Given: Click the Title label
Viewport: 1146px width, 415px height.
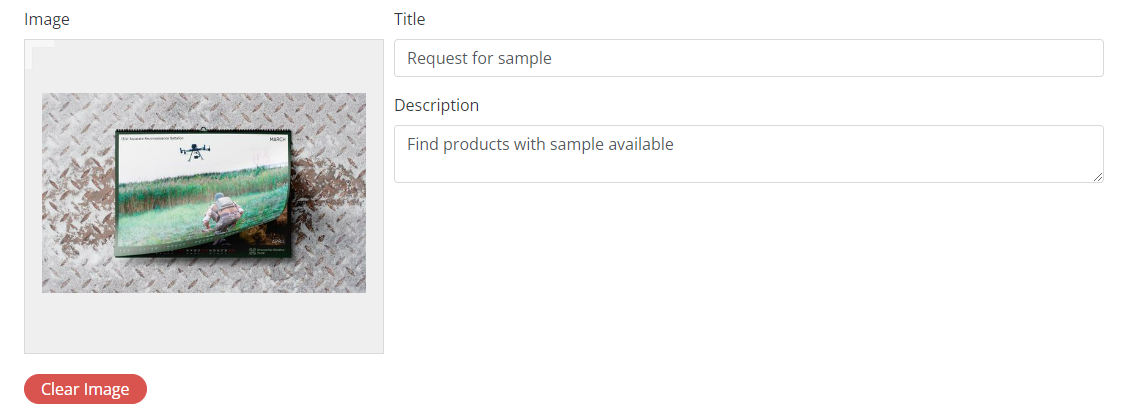Looking at the screenshot, I should [410, 19].
